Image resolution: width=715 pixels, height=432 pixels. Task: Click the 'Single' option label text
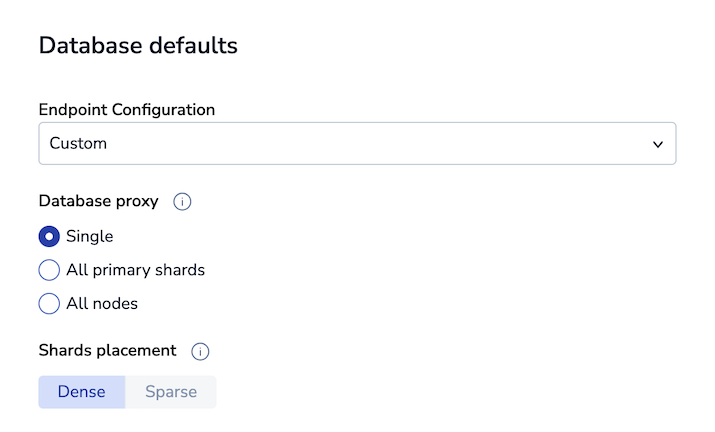pos(90,237)
